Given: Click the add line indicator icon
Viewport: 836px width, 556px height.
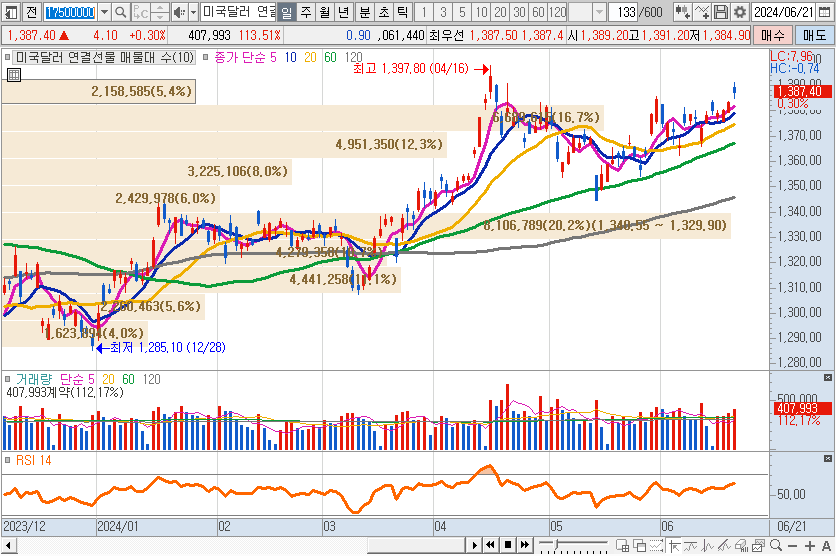Looking at the screenshot, I should (703, 12).
